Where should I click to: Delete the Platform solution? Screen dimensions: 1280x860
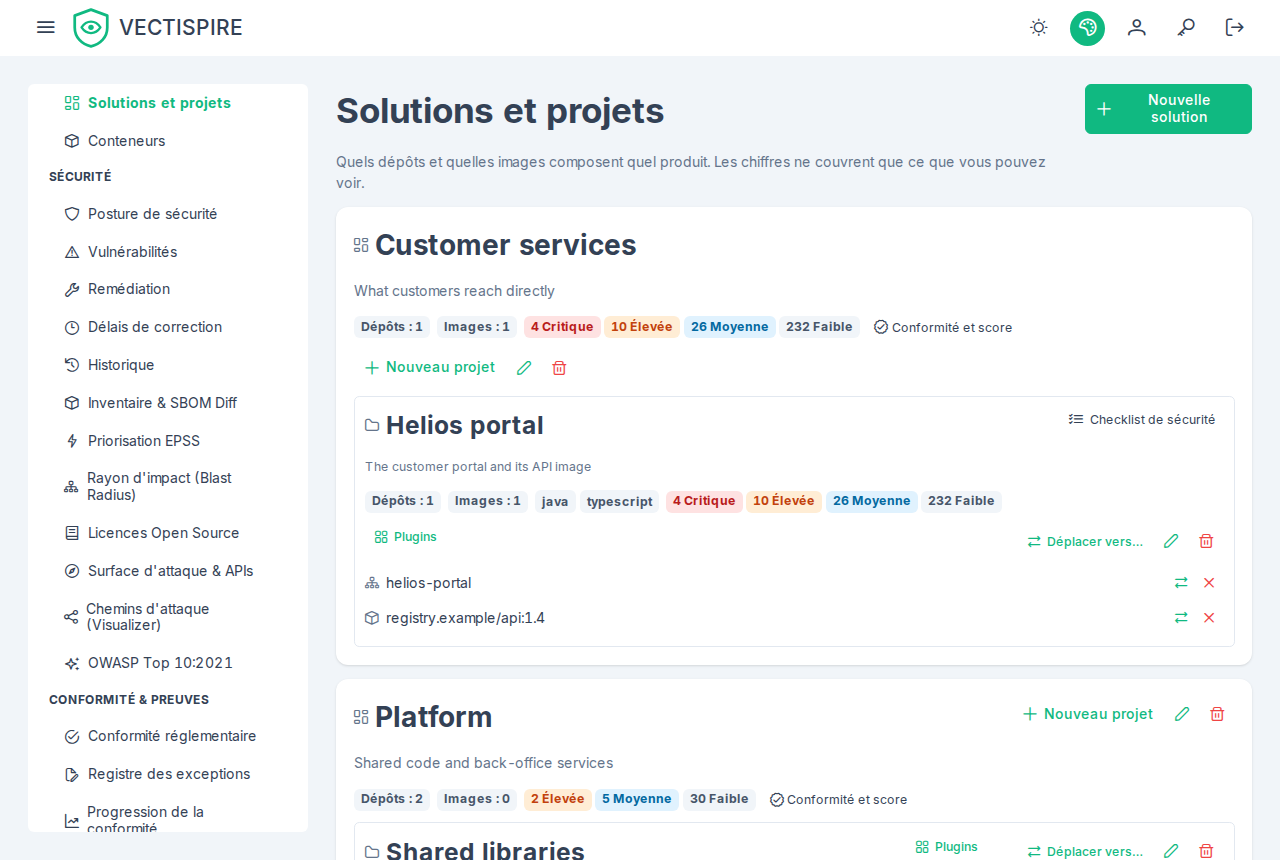click(1217, 714)
